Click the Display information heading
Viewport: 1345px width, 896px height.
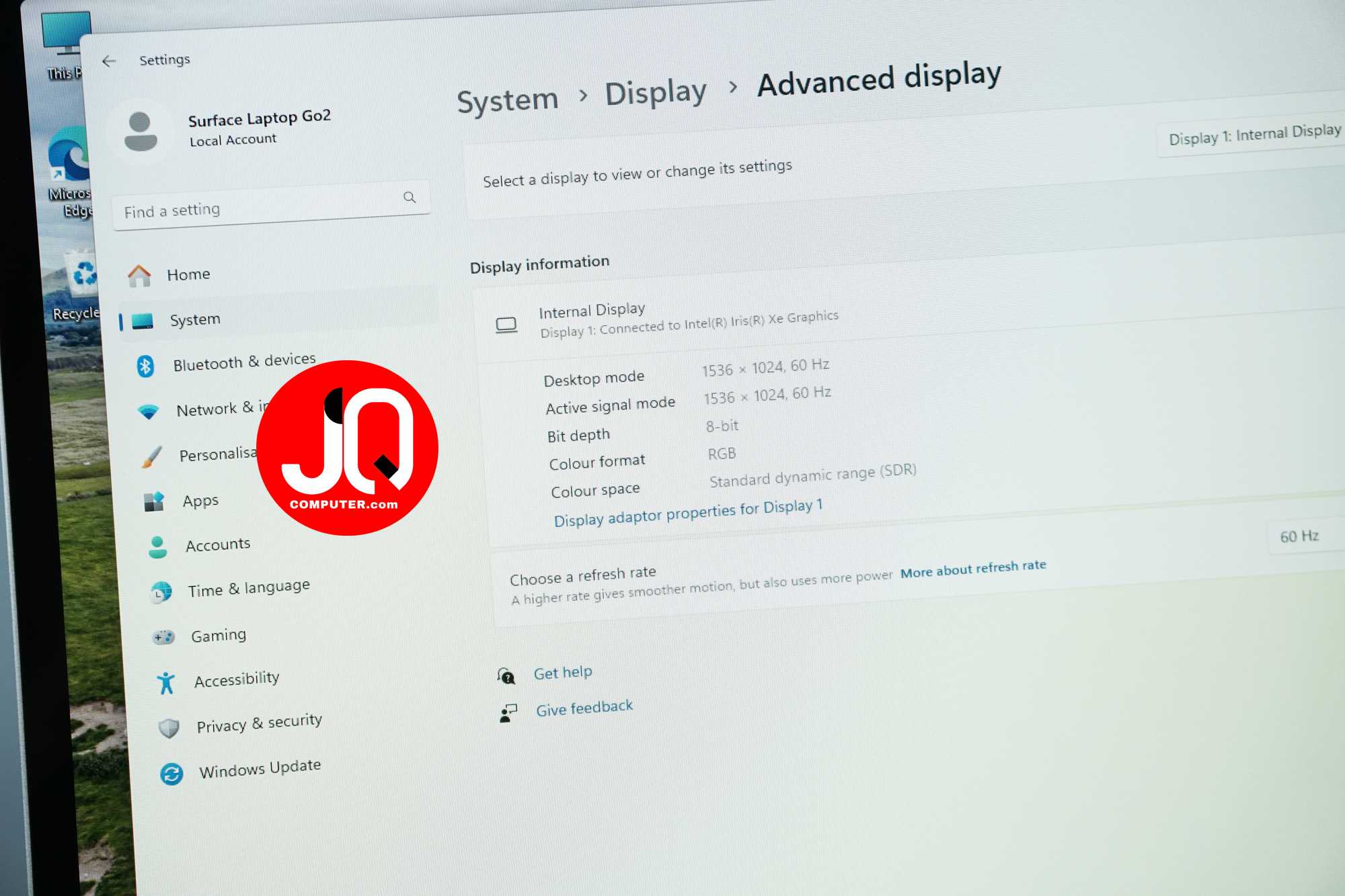tap(539, 264)
